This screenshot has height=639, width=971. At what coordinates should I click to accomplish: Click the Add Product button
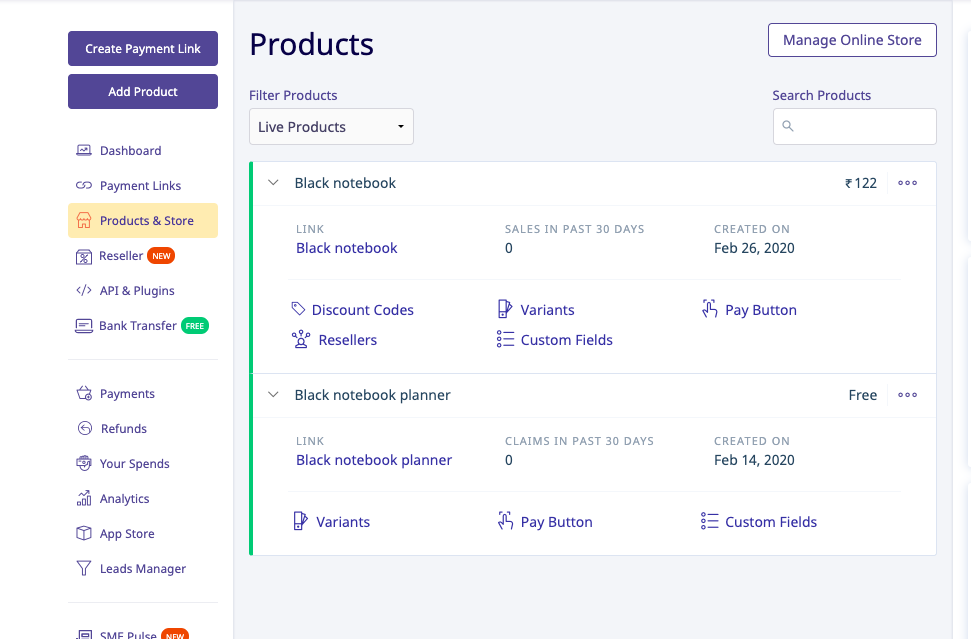[143, 92]
